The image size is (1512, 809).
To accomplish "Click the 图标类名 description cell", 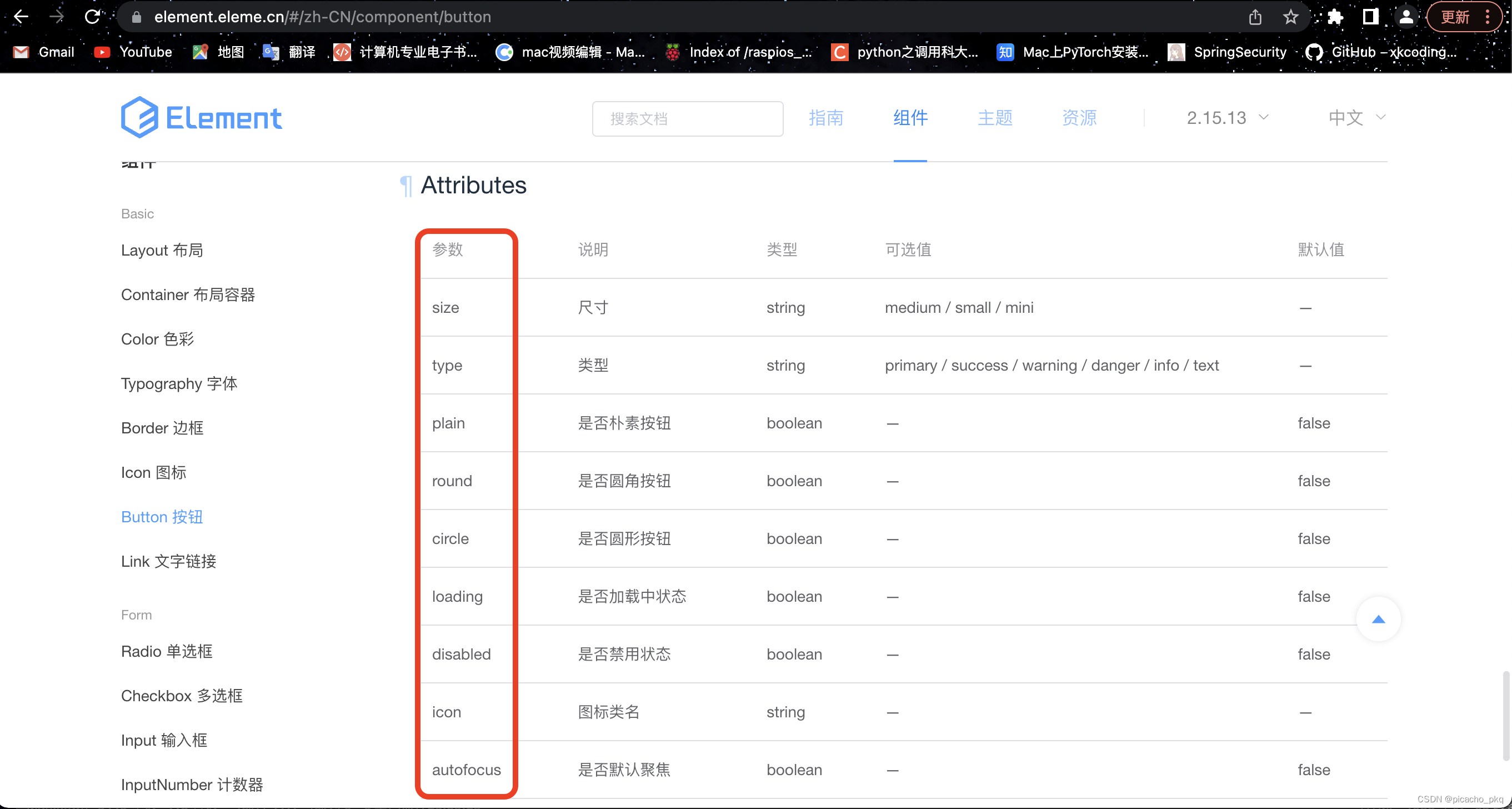I will 609,712.
